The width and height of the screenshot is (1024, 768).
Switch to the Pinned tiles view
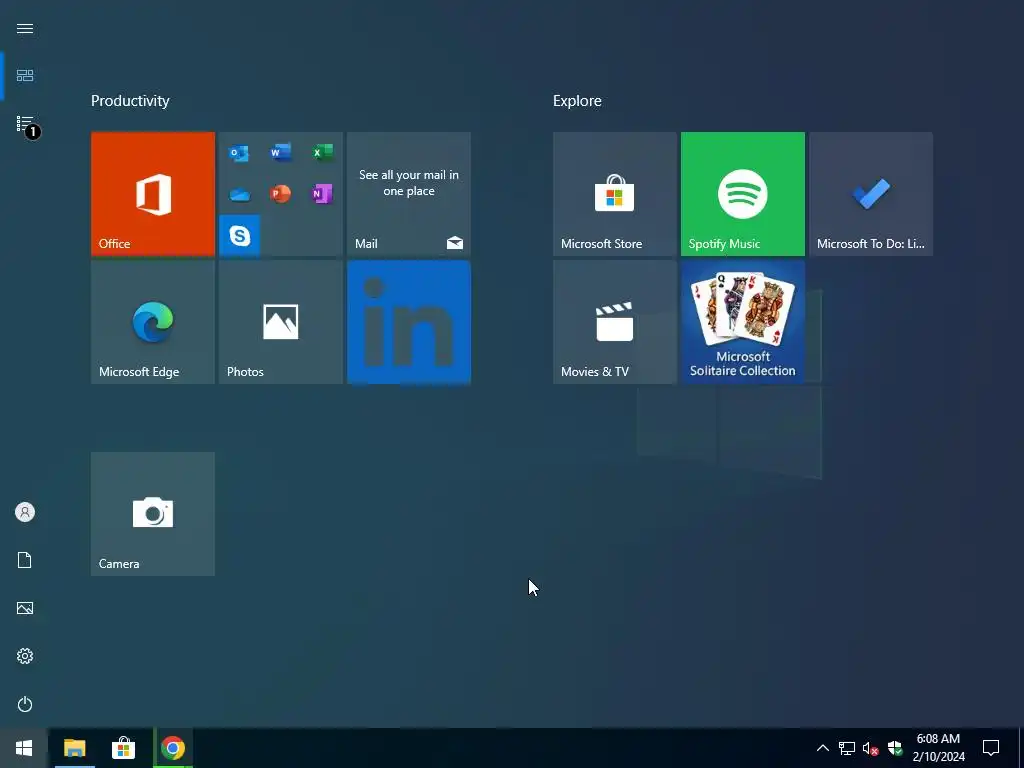click(x=25, y=76)
